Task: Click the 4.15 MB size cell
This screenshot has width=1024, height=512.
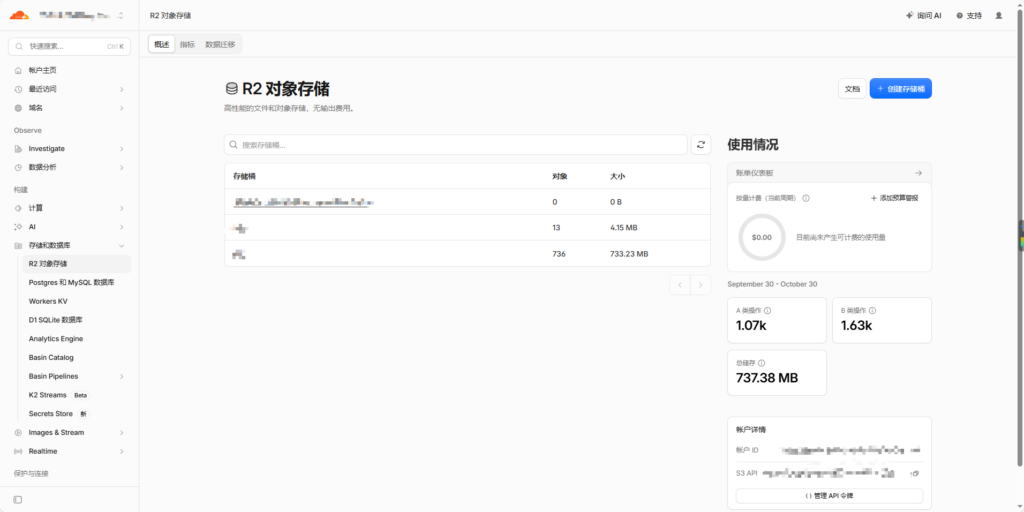Action: point(624,228)
